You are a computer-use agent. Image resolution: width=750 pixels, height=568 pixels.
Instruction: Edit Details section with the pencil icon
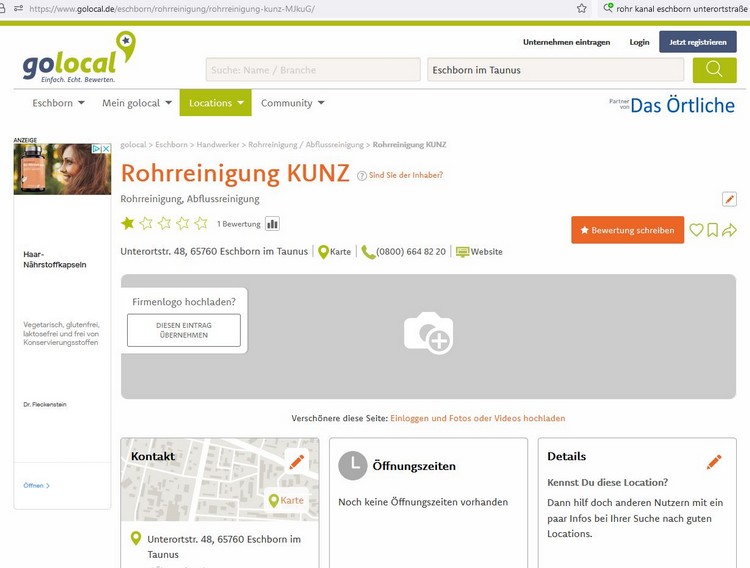[x=714, y=462]
